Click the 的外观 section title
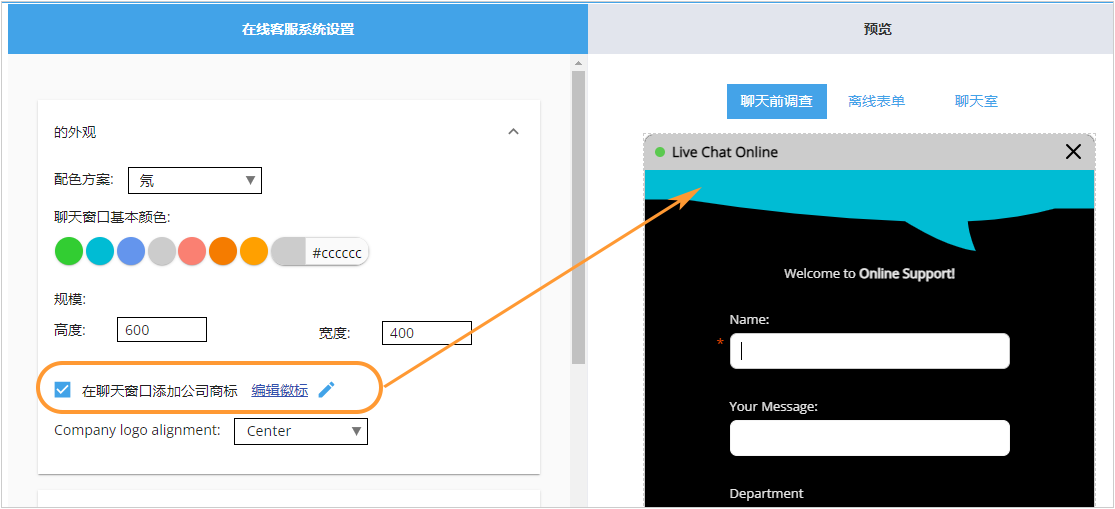Viewport: 1115px width, 509px height. (75, 132)
